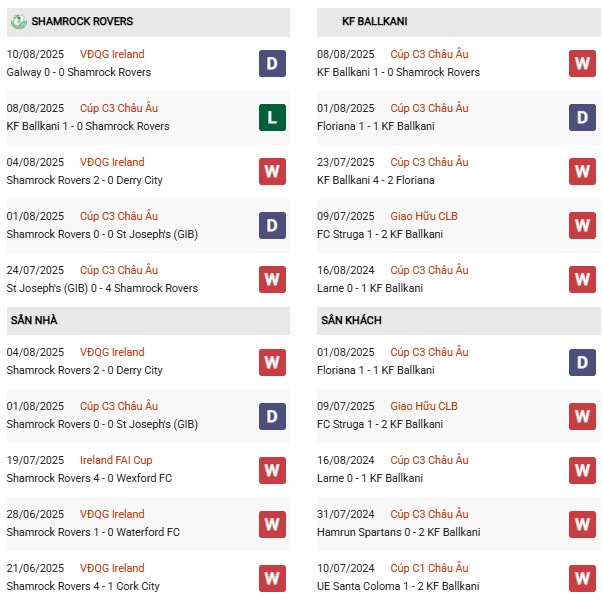
Task: Click W badge for Hamrun Spartans match
Action: [582, 524]
